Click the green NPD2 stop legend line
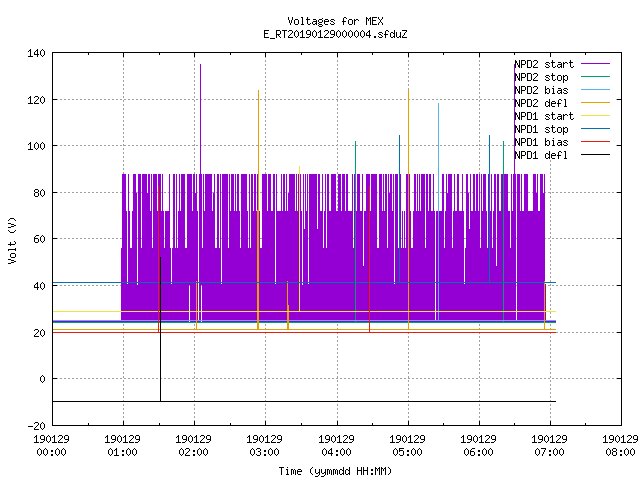This screenshot has height=480, width=640. 595,77
